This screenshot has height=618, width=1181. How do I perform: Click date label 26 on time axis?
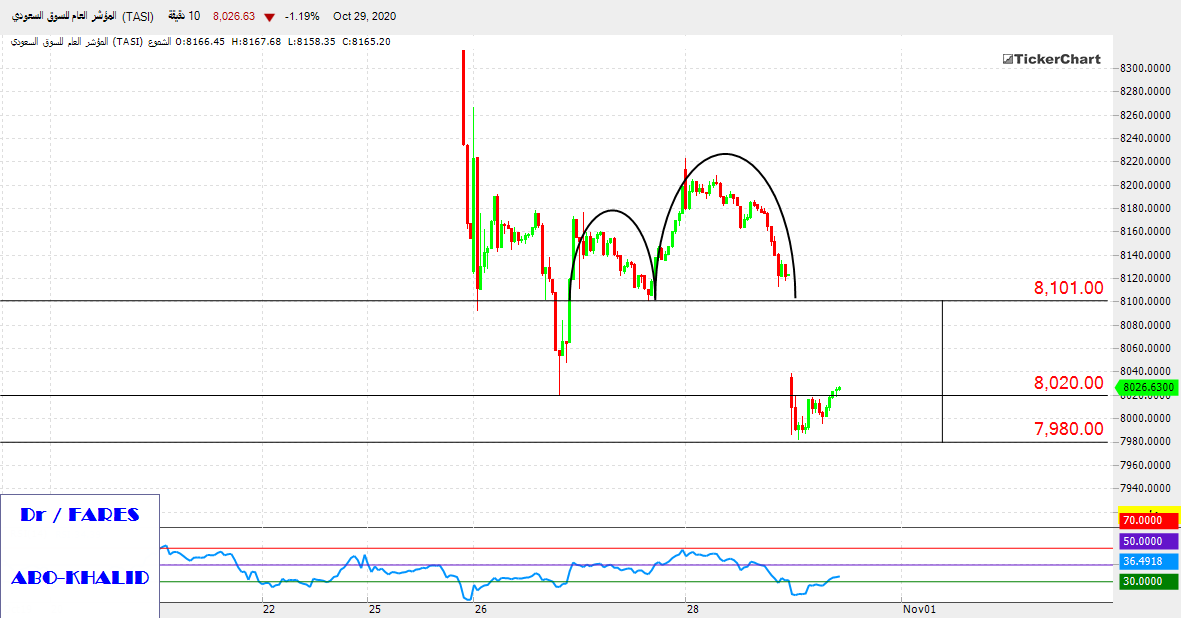[x=481, y=610]
